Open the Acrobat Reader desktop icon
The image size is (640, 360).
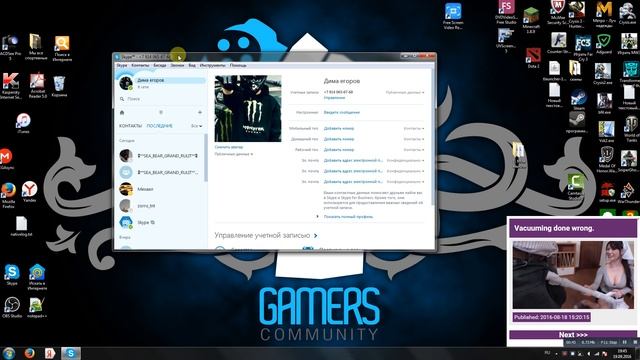tap(37, 86)
